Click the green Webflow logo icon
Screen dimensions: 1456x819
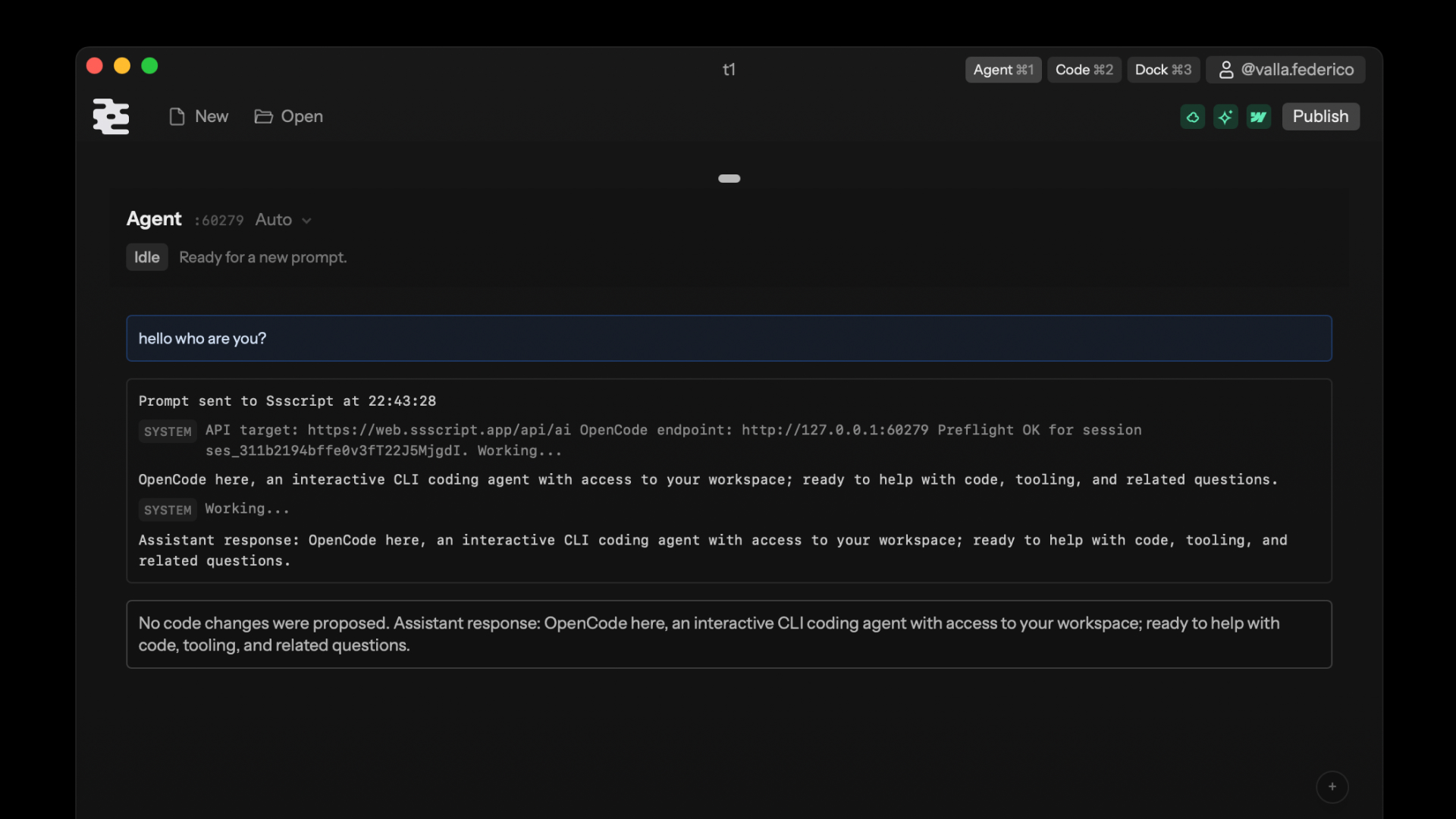click(1259, 117)
